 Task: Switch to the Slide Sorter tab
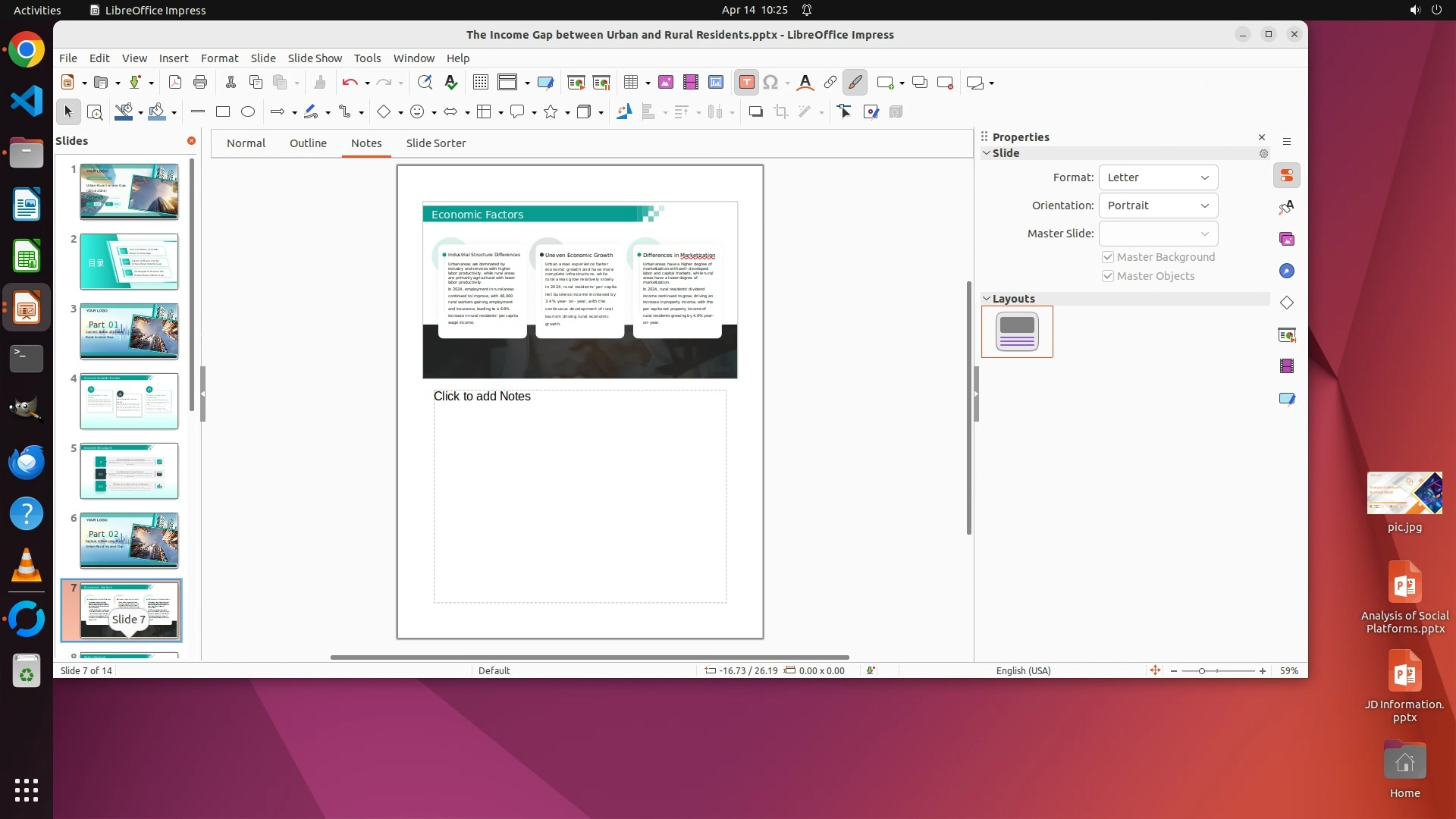click(435, 143)
